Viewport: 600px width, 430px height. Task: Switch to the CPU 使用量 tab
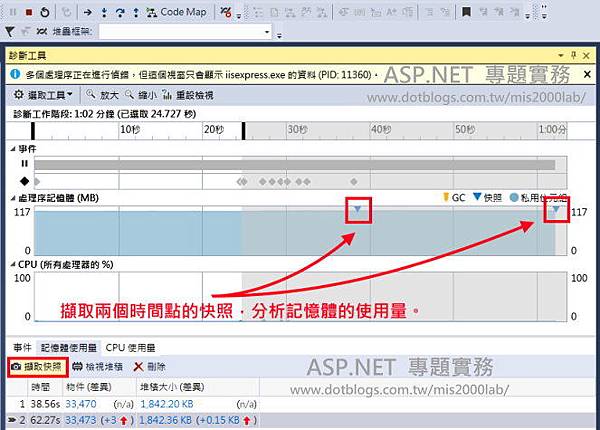coord(130,347)
